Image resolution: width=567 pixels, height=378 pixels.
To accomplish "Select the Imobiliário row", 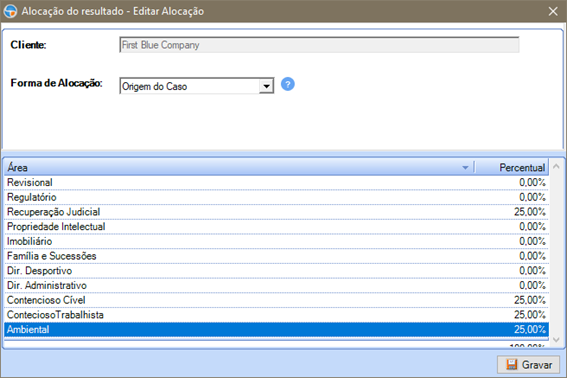I will coord(276,241).
